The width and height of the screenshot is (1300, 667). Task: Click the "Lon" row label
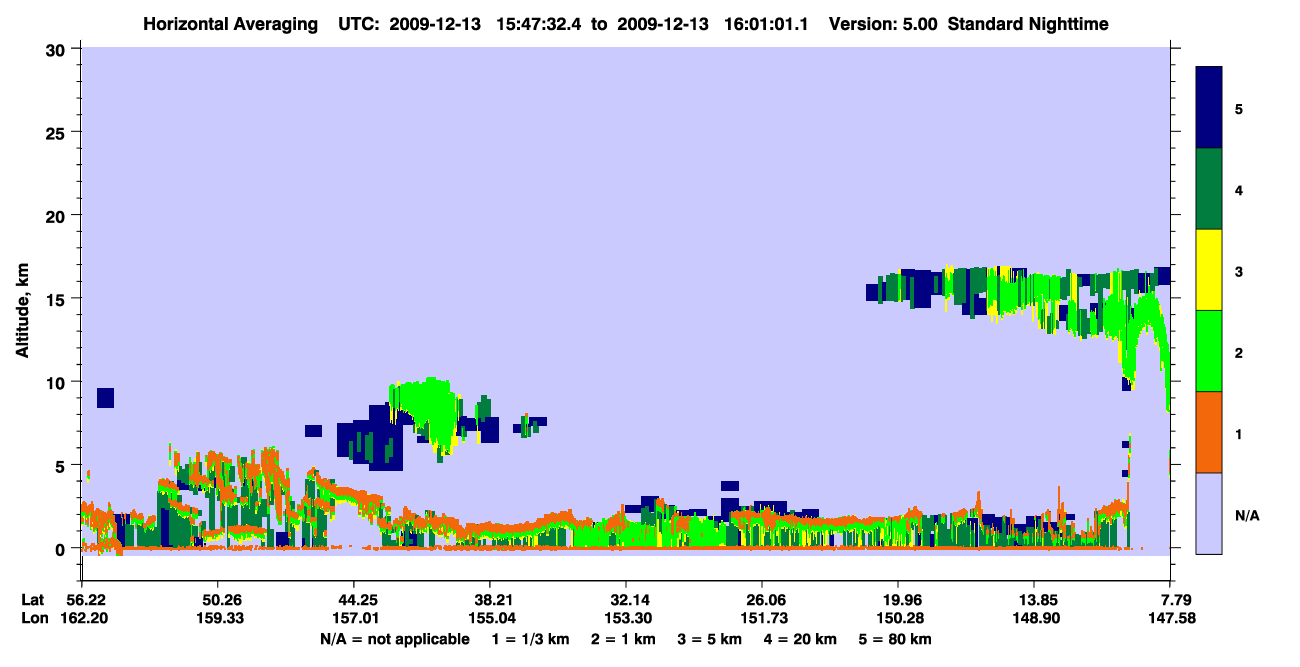33,618
